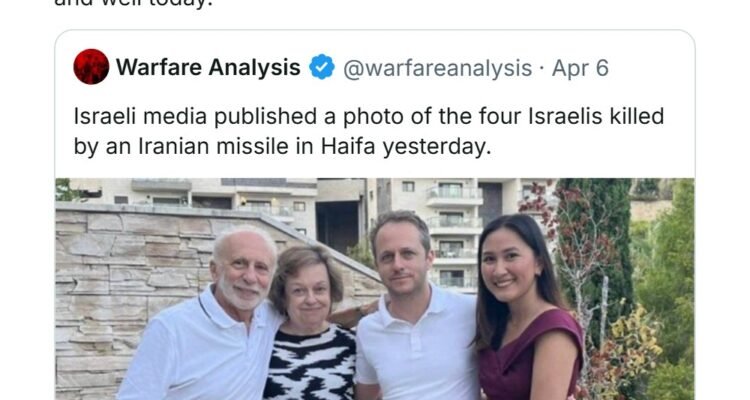
Task: Visit the @warfareanalysis handle link
Action: click(x=438, y=68)
